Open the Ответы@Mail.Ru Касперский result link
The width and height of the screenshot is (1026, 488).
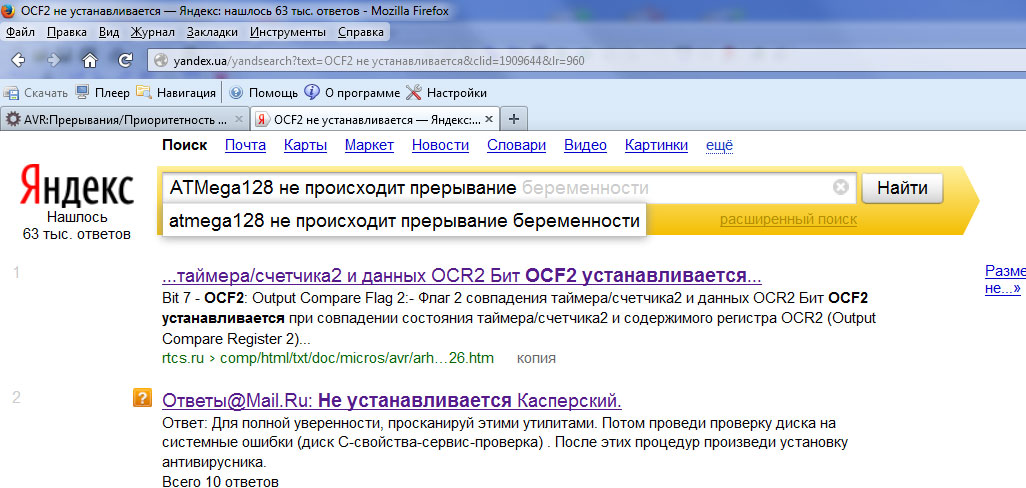pos(391,400)
